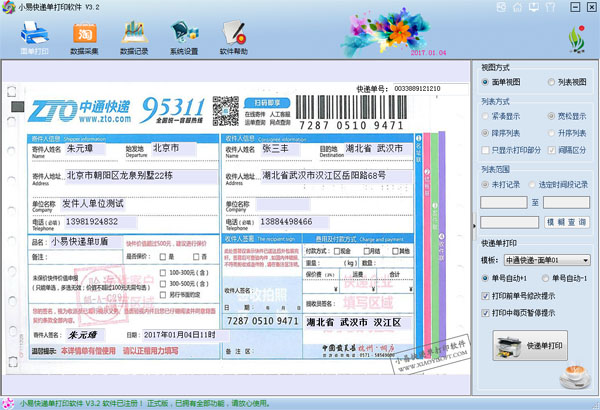
Task: Click recipient name field 张三丰
Action: pyautogui.click(x=280, y=149)
